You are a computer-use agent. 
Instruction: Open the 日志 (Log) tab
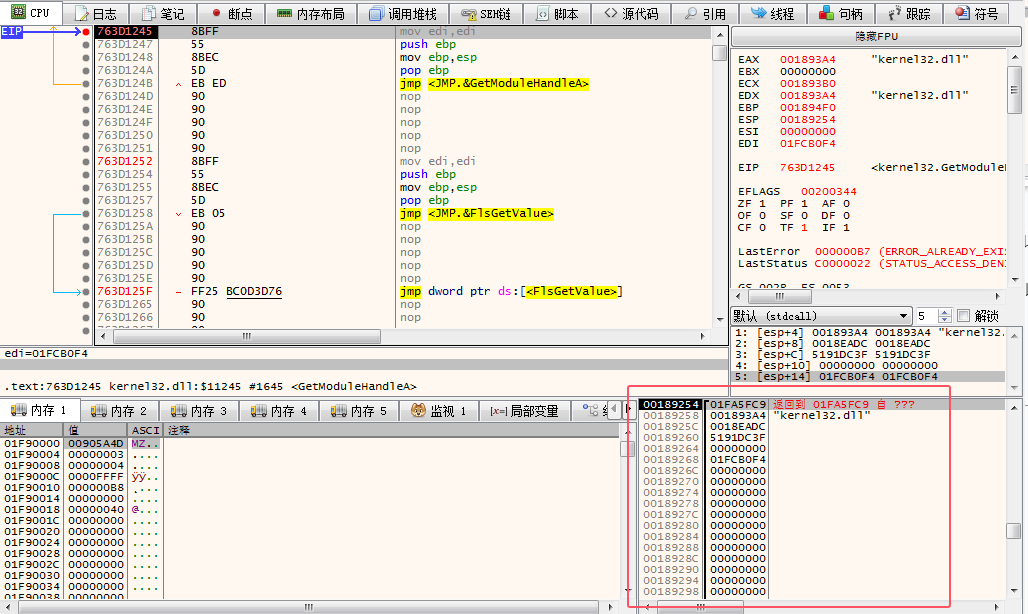coord(96,14)
